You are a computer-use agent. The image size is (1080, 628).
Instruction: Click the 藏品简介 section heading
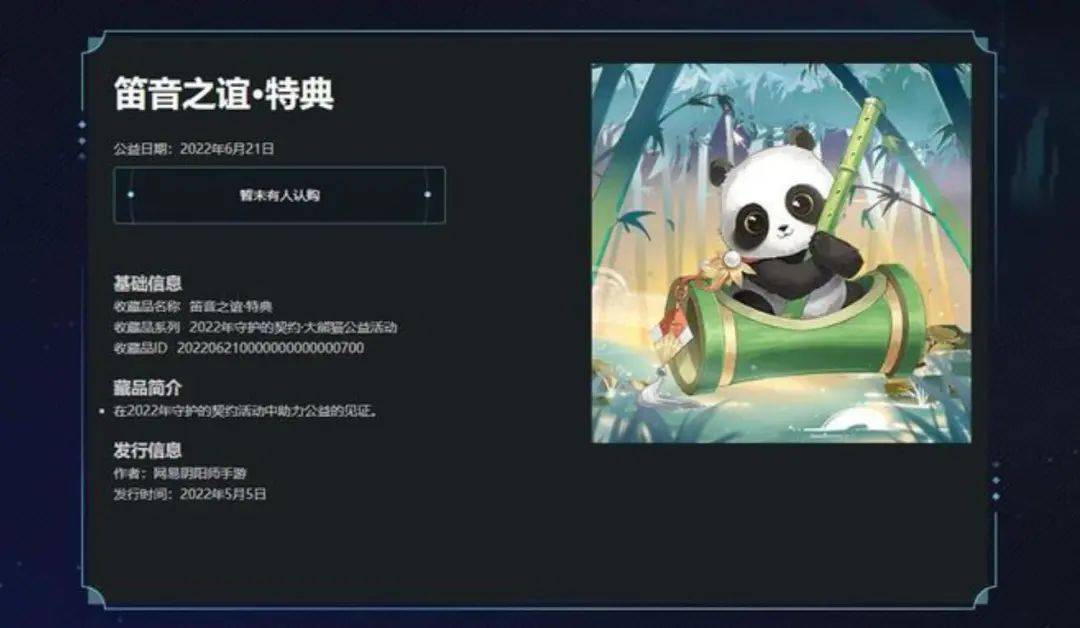(x=147, y=388)
